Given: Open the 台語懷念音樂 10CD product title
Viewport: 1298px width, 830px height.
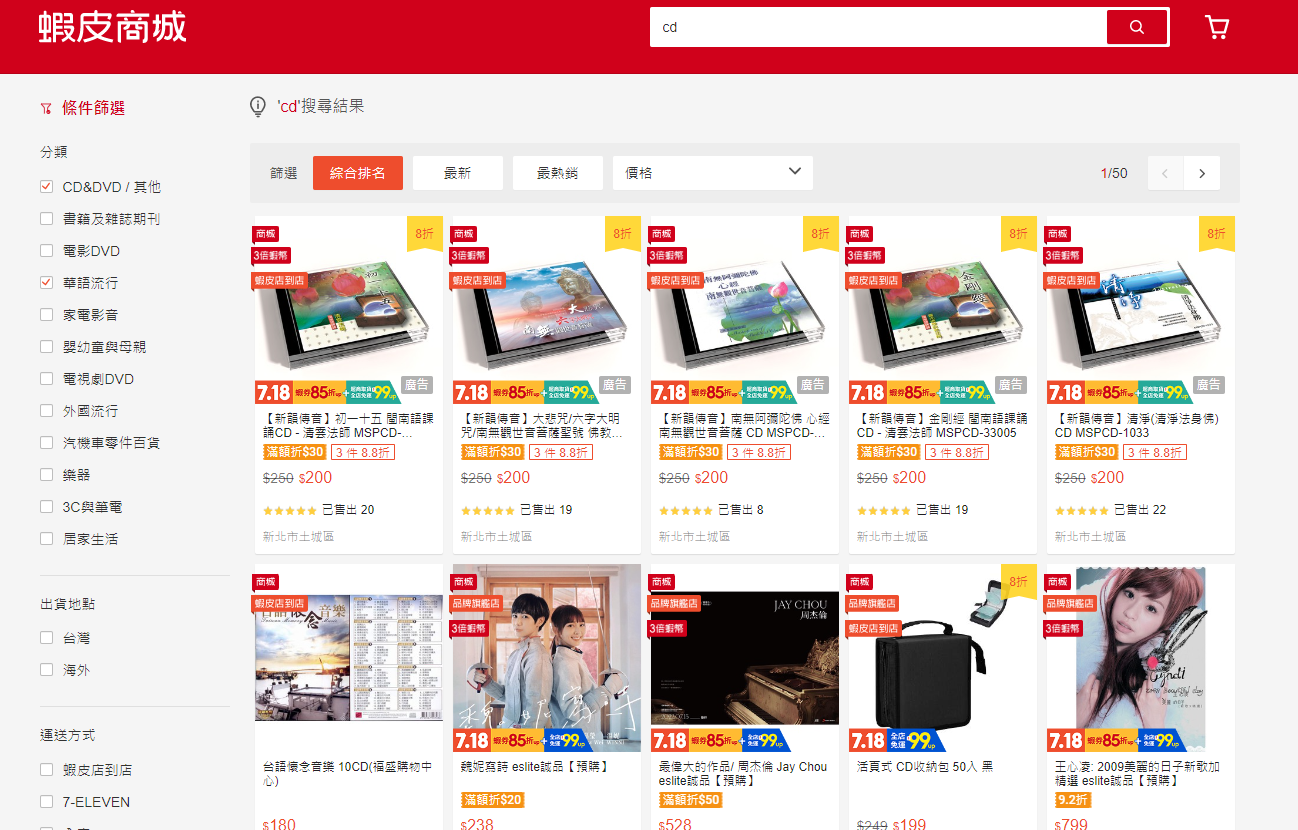Looking at the screenshot, I should [x=348, y=774].
